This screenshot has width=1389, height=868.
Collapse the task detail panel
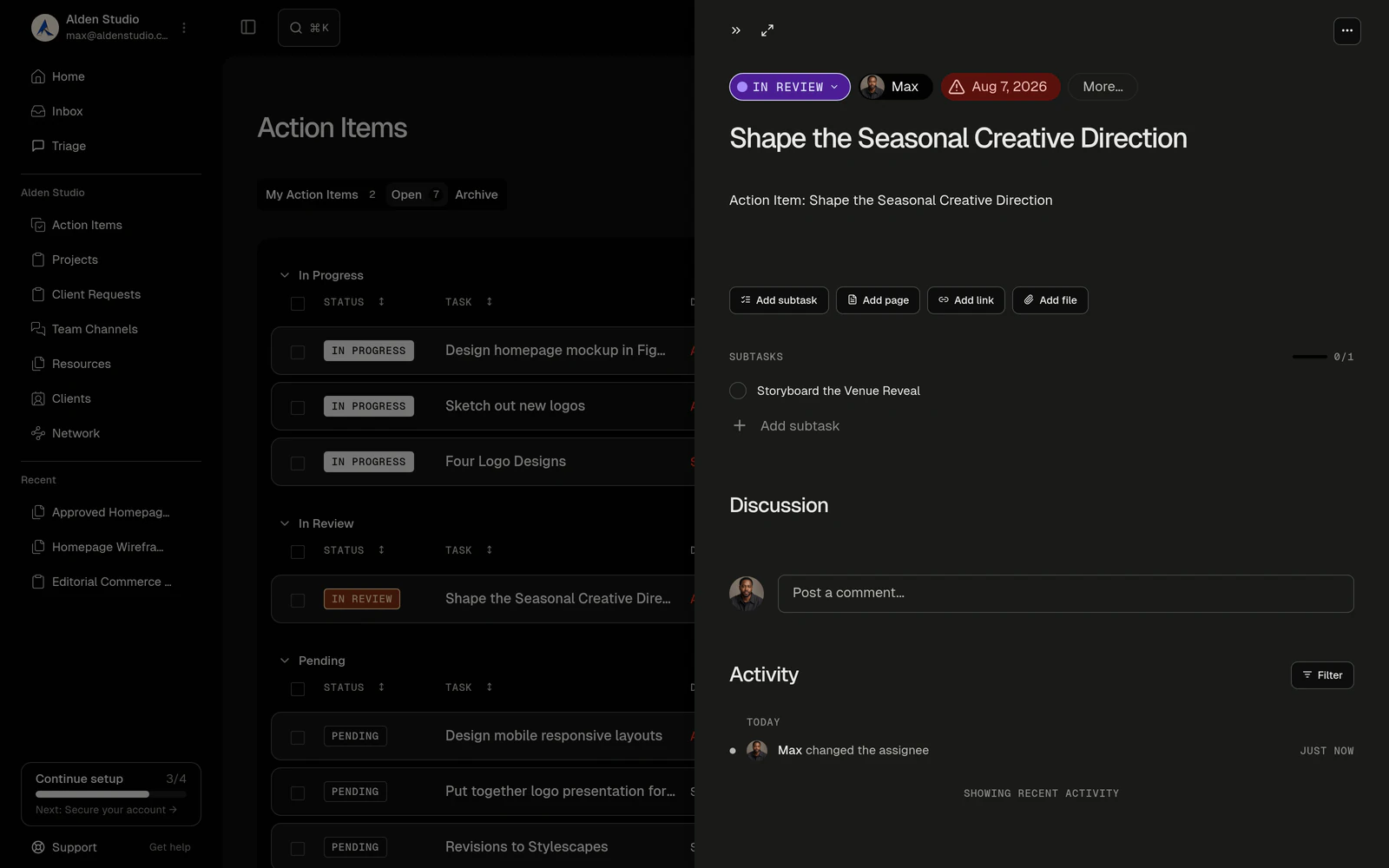[736, 30]
